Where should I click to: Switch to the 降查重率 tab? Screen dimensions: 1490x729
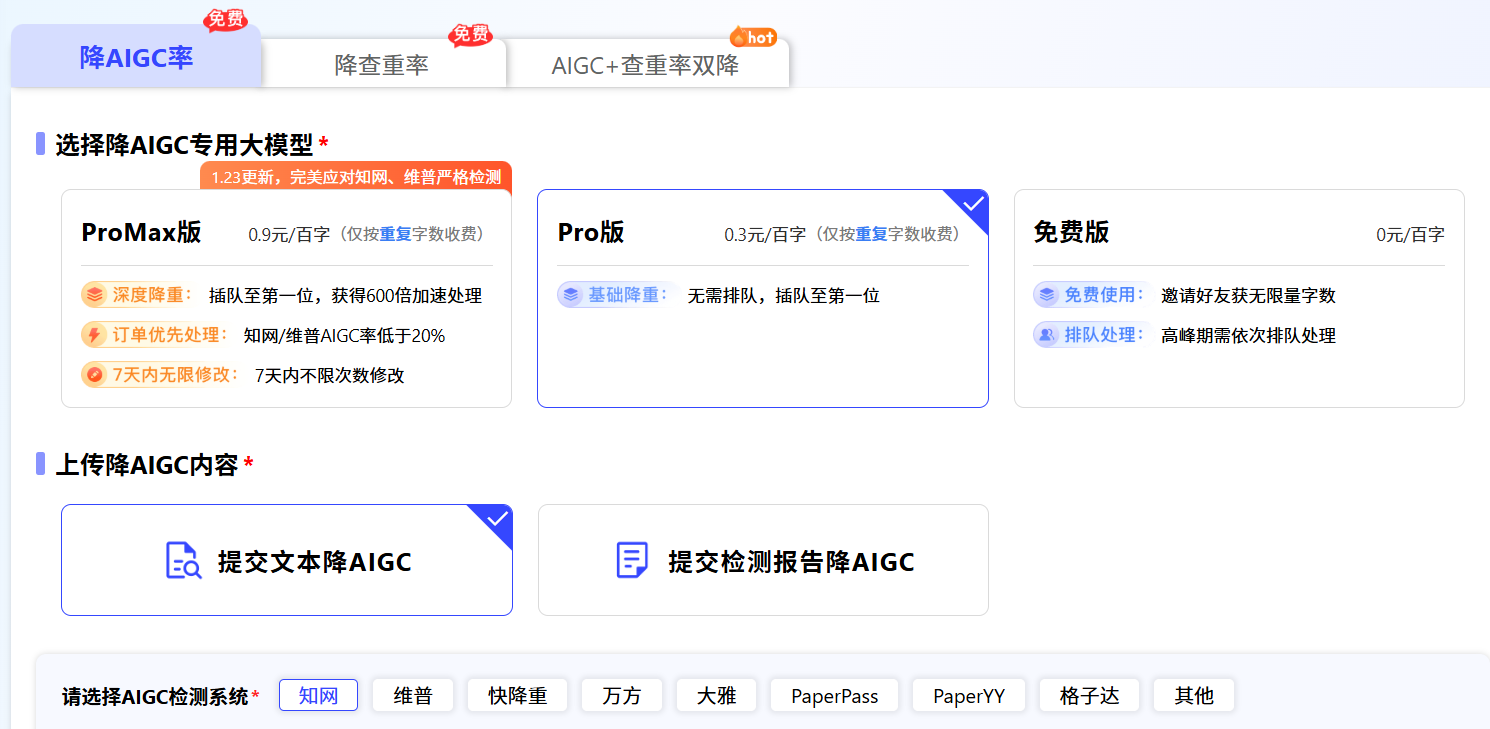click(x=382, y=65)
